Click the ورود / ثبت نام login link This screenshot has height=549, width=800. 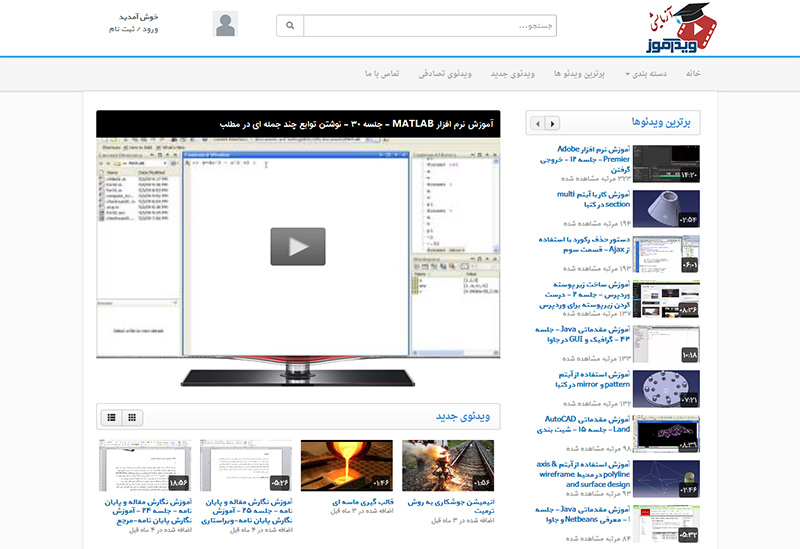(133, 30)
